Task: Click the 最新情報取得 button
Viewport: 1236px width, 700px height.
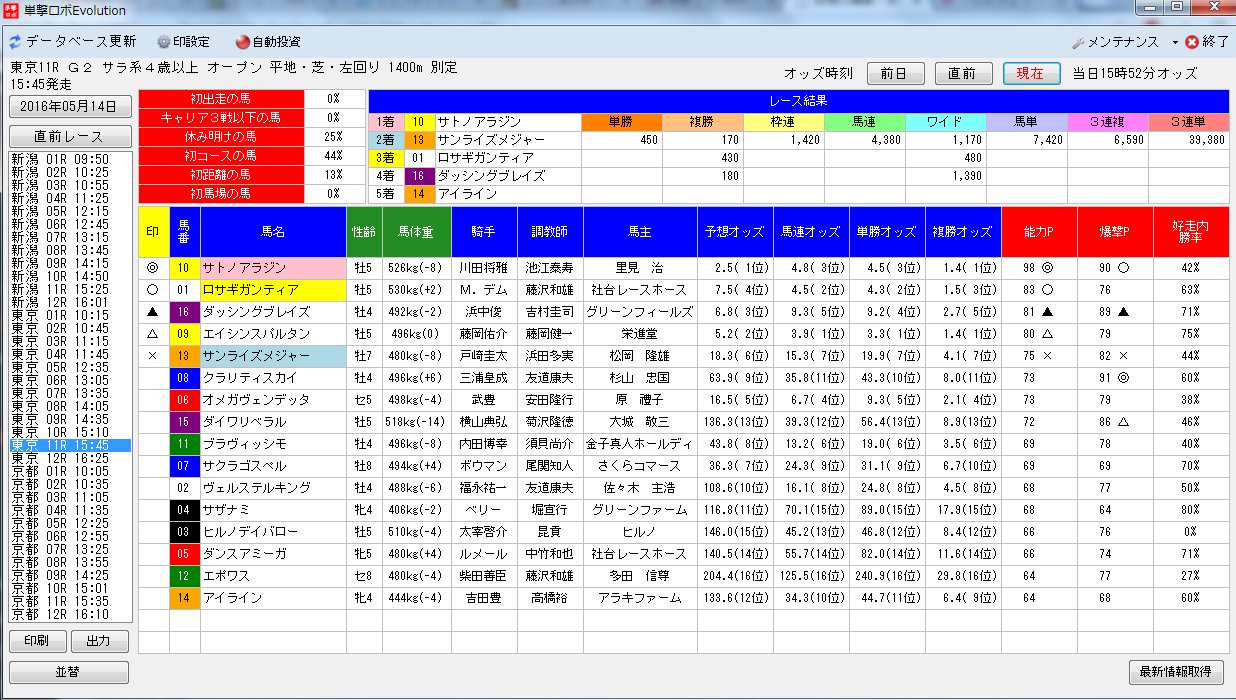Action: click(1176, 671)
